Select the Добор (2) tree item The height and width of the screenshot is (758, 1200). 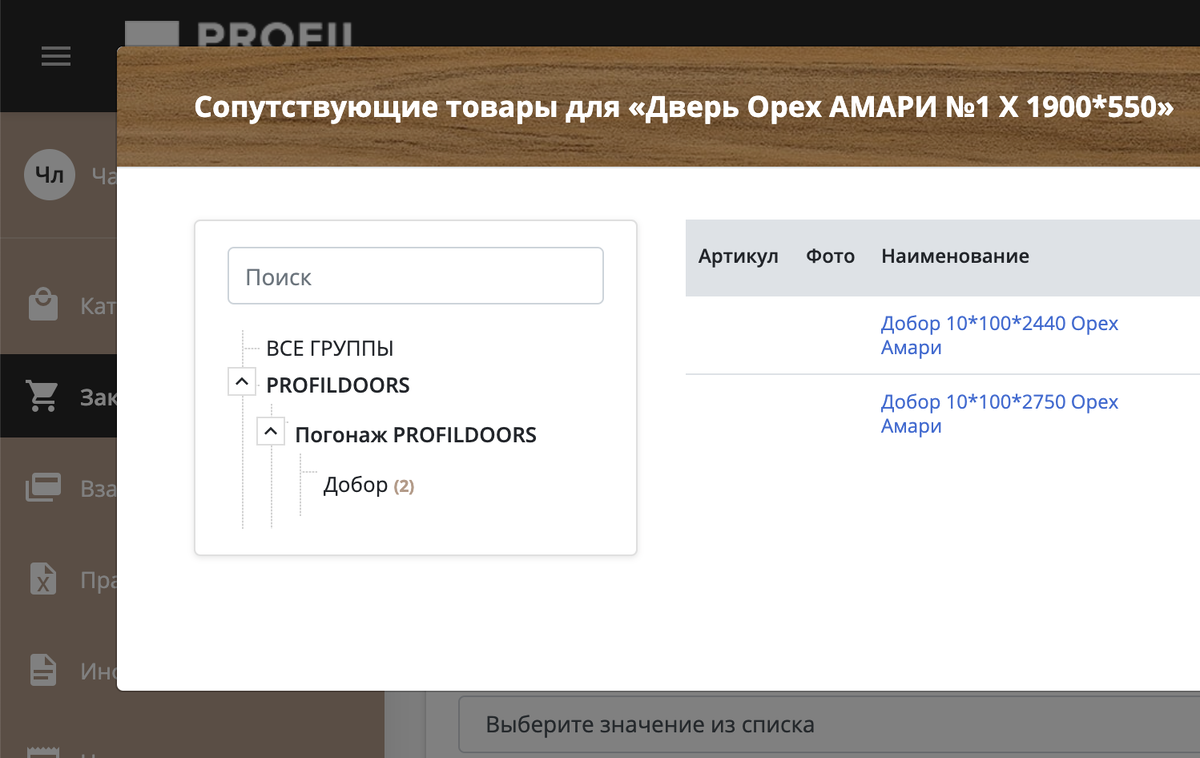pos(368,485)
